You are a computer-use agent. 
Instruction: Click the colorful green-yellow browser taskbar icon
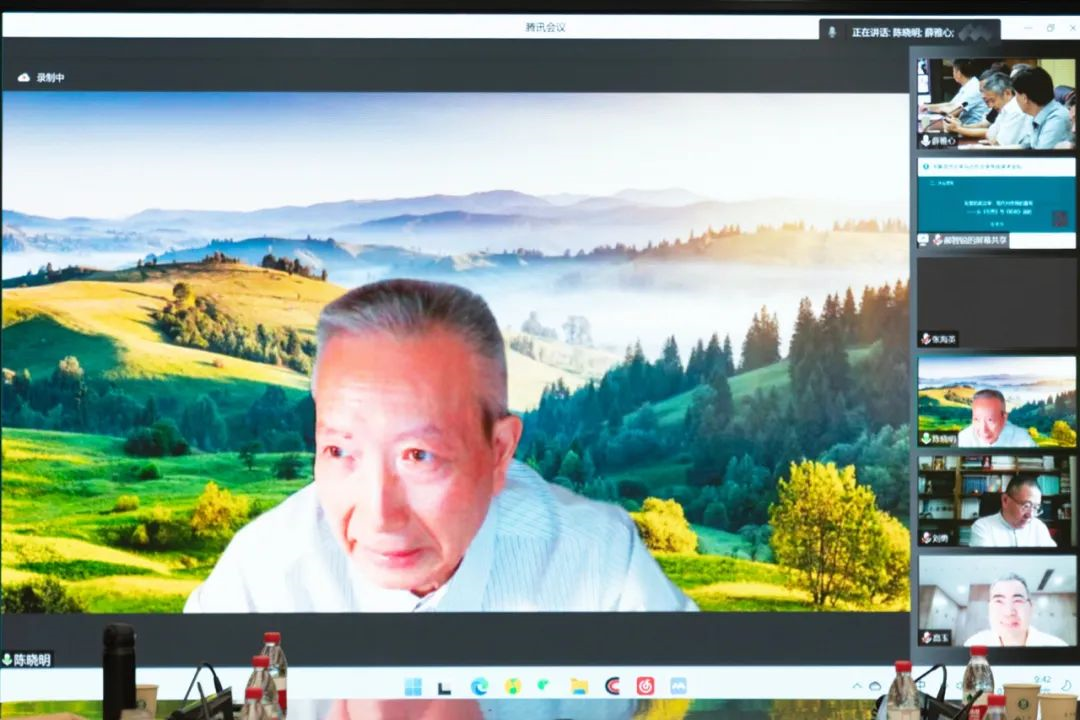(x=513, y=686)
